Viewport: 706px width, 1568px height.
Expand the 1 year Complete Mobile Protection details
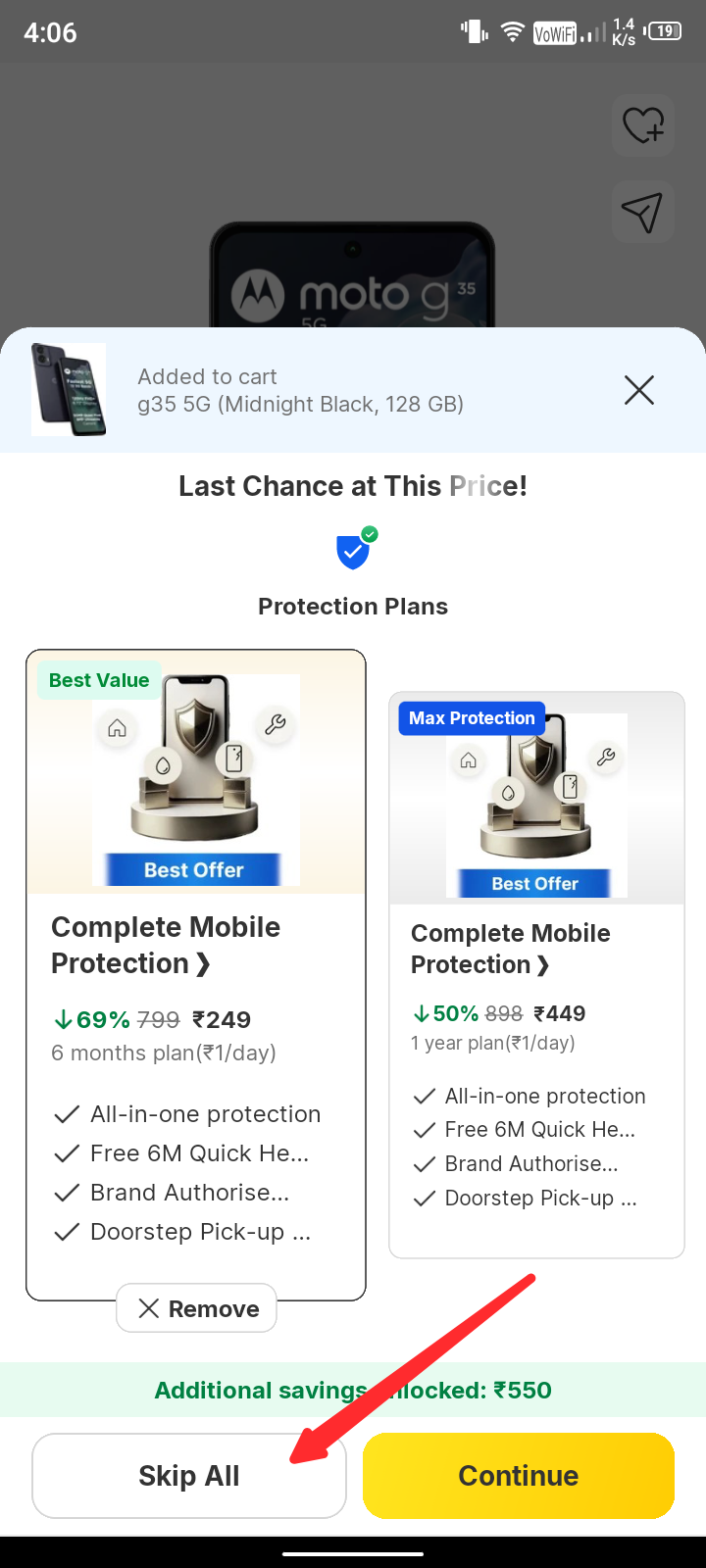tap(510, 948)
